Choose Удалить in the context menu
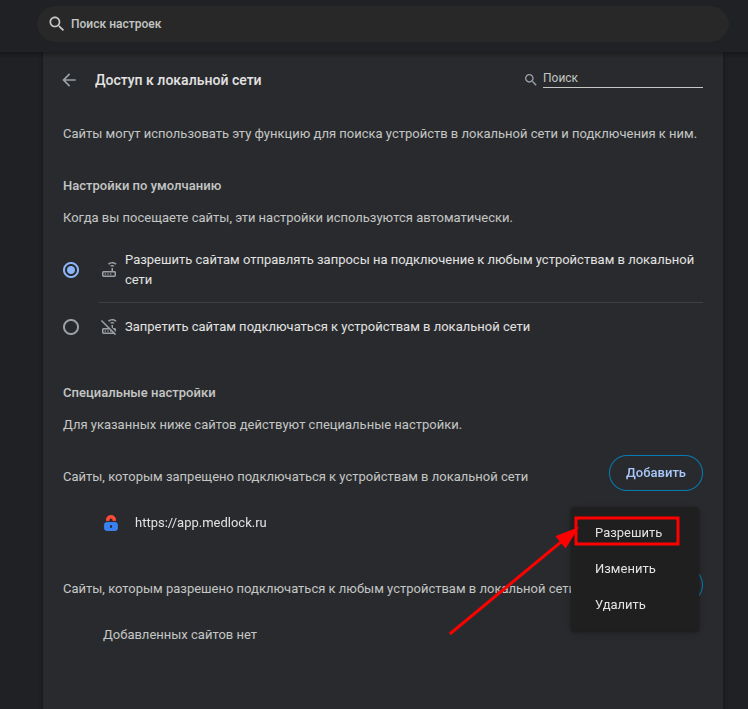The width and height of the screenshot is (748, 709). coord(620,605)
